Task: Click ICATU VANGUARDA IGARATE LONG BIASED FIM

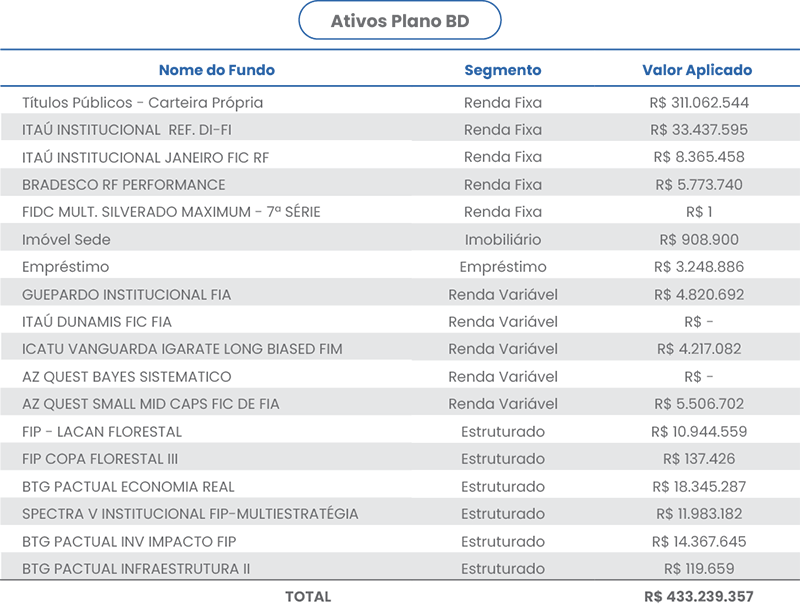Action: pos(182,349)
